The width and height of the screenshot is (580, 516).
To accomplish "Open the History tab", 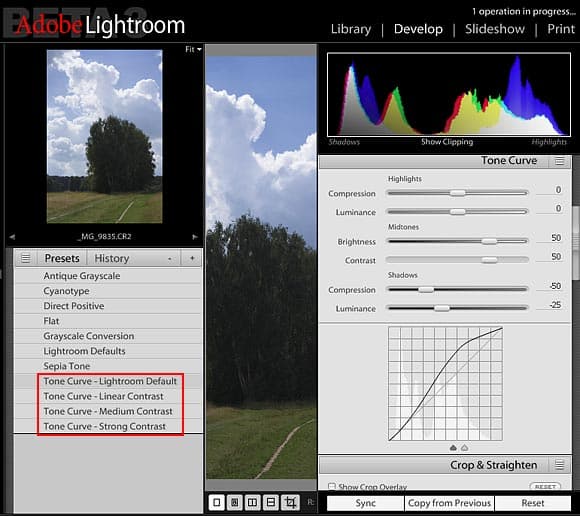I will 112,258.
